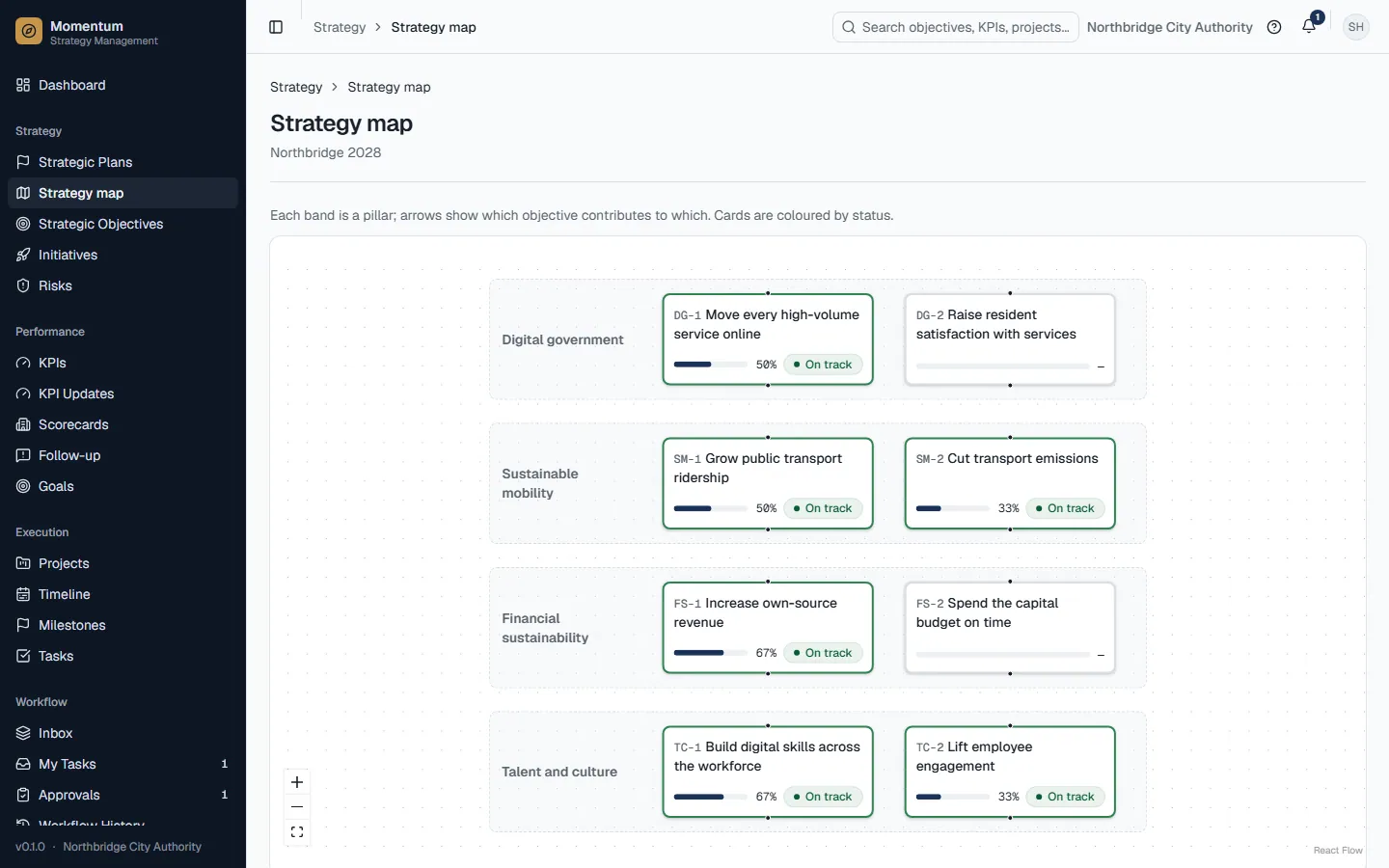The image size is (1389, 868).
Task: Zoom in on the strategy map canvas
Action: point(297,782)
